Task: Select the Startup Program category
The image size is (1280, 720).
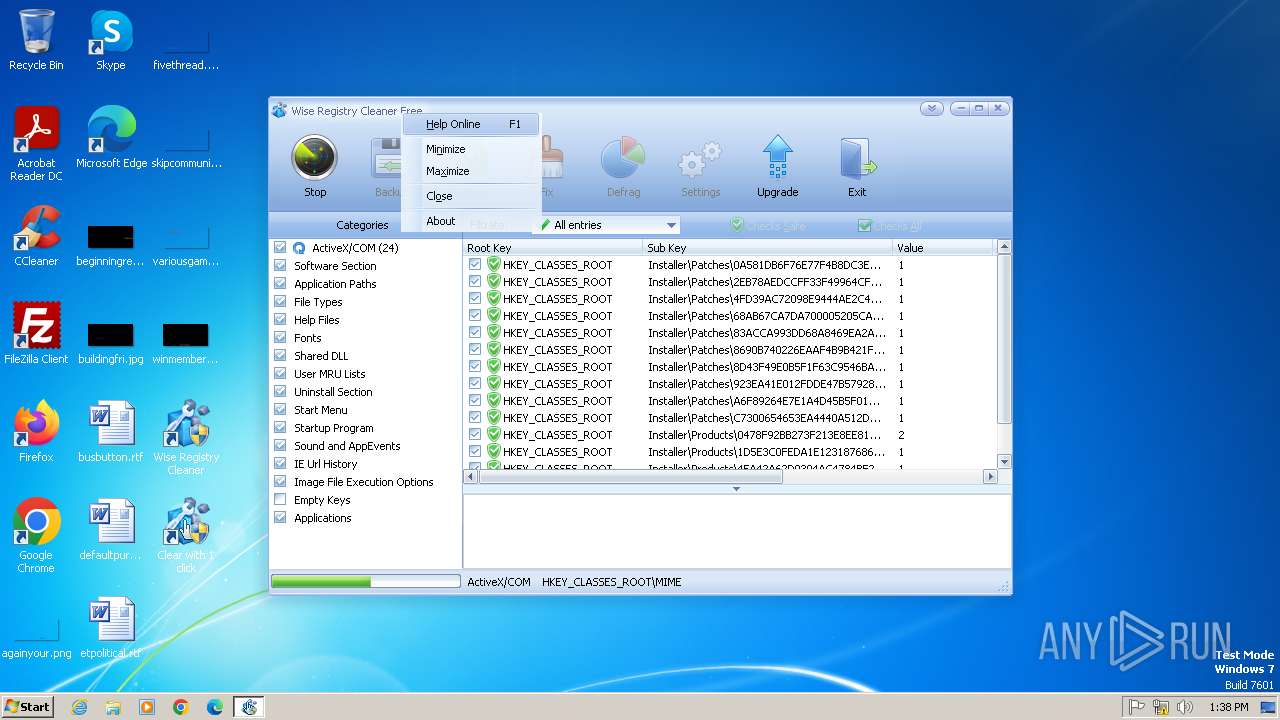Action: pos(334,427)
